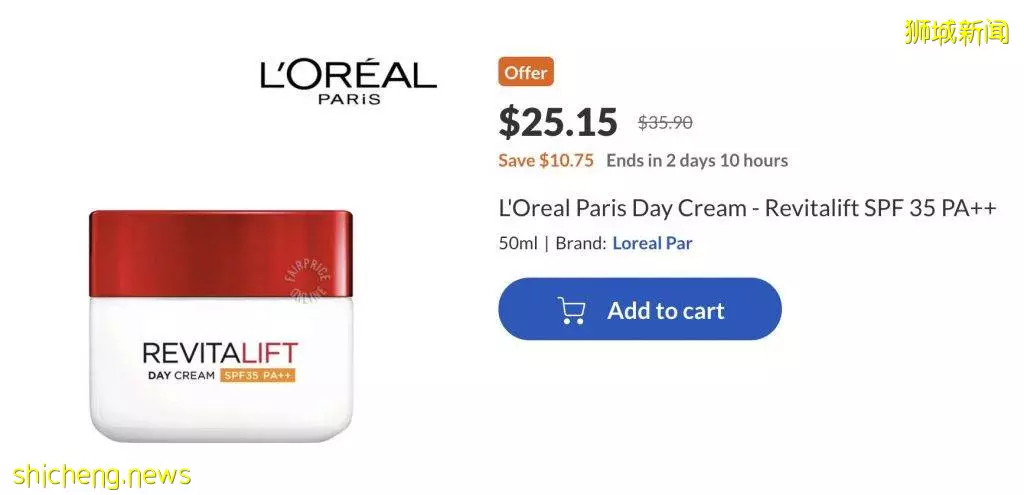Open the Loreal Par brand link
Screen dimensions: 1024x495
[652, 243]
